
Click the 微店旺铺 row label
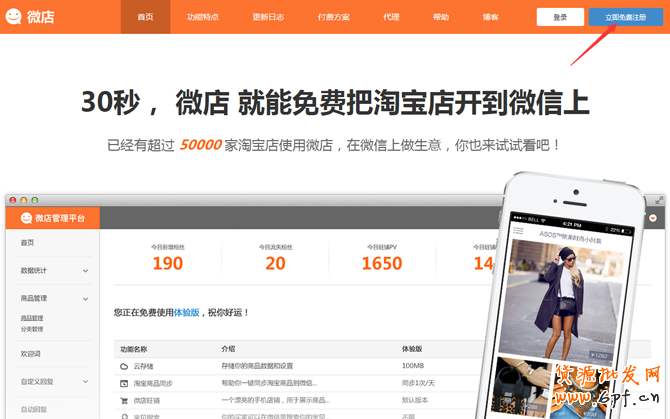(147, 401)
